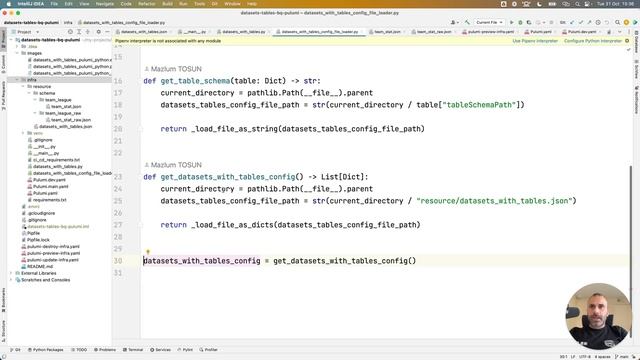Open the Services tool window
The image size is (640, 360).
(160, 350)
